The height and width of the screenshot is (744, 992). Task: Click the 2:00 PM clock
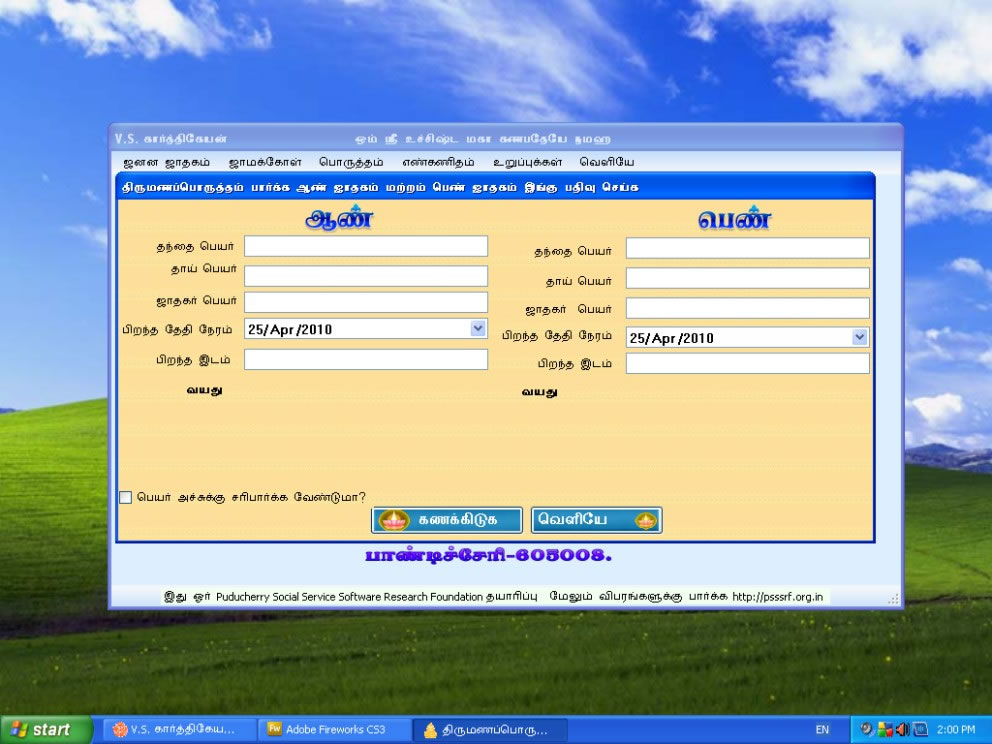956,729
